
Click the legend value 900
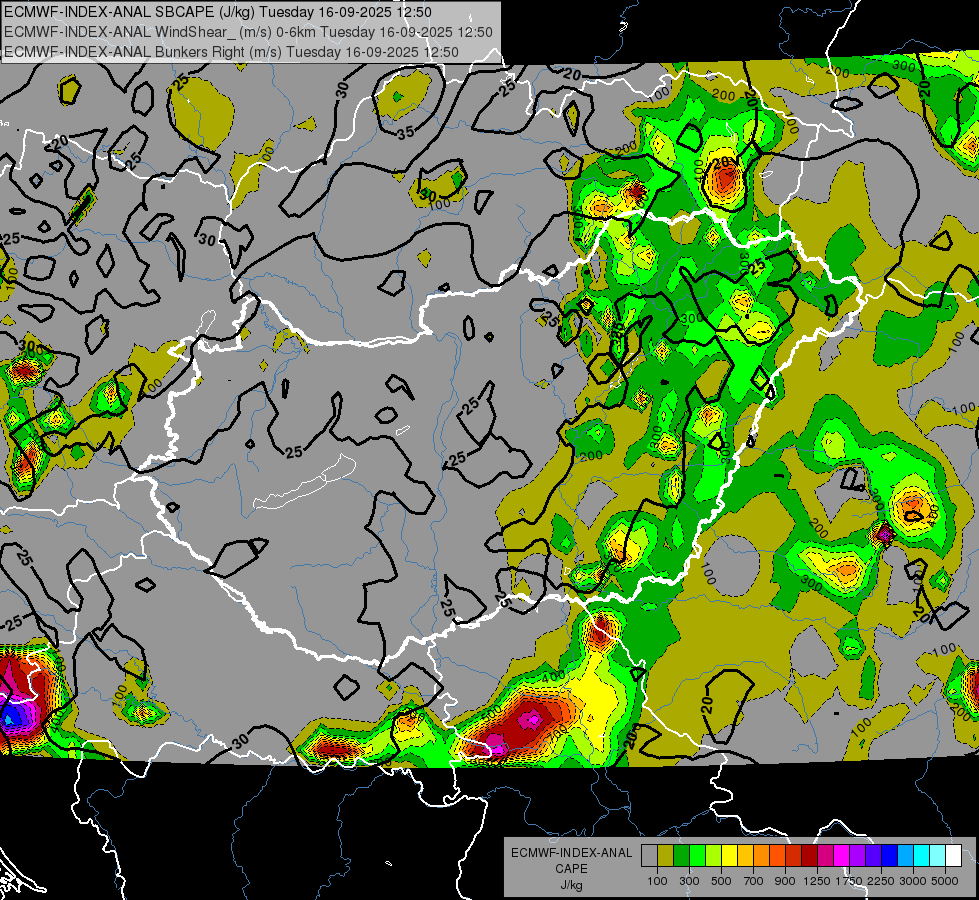785,881
